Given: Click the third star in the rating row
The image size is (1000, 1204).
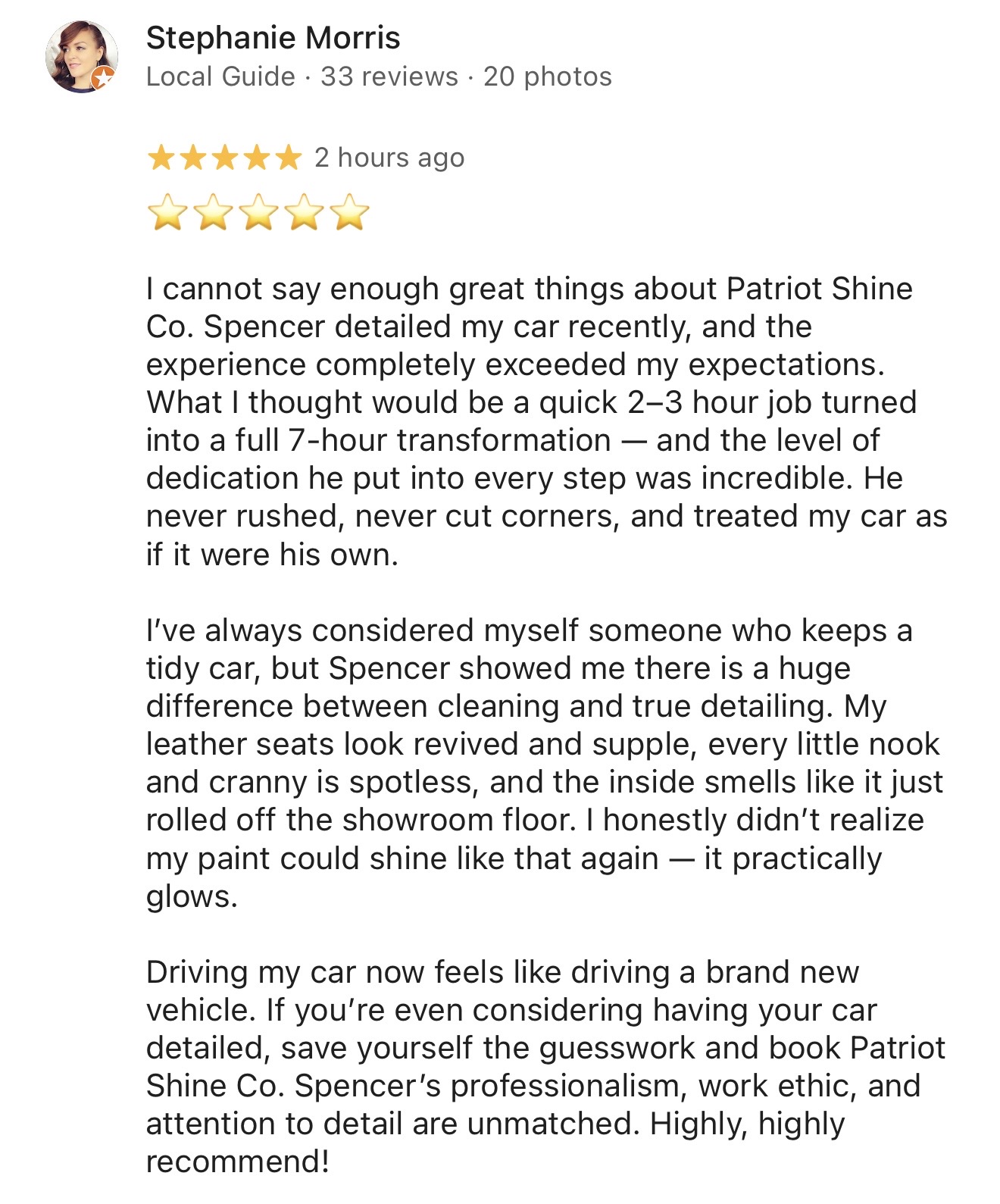Looking at the screenshot, I should [x=224, y=158].
